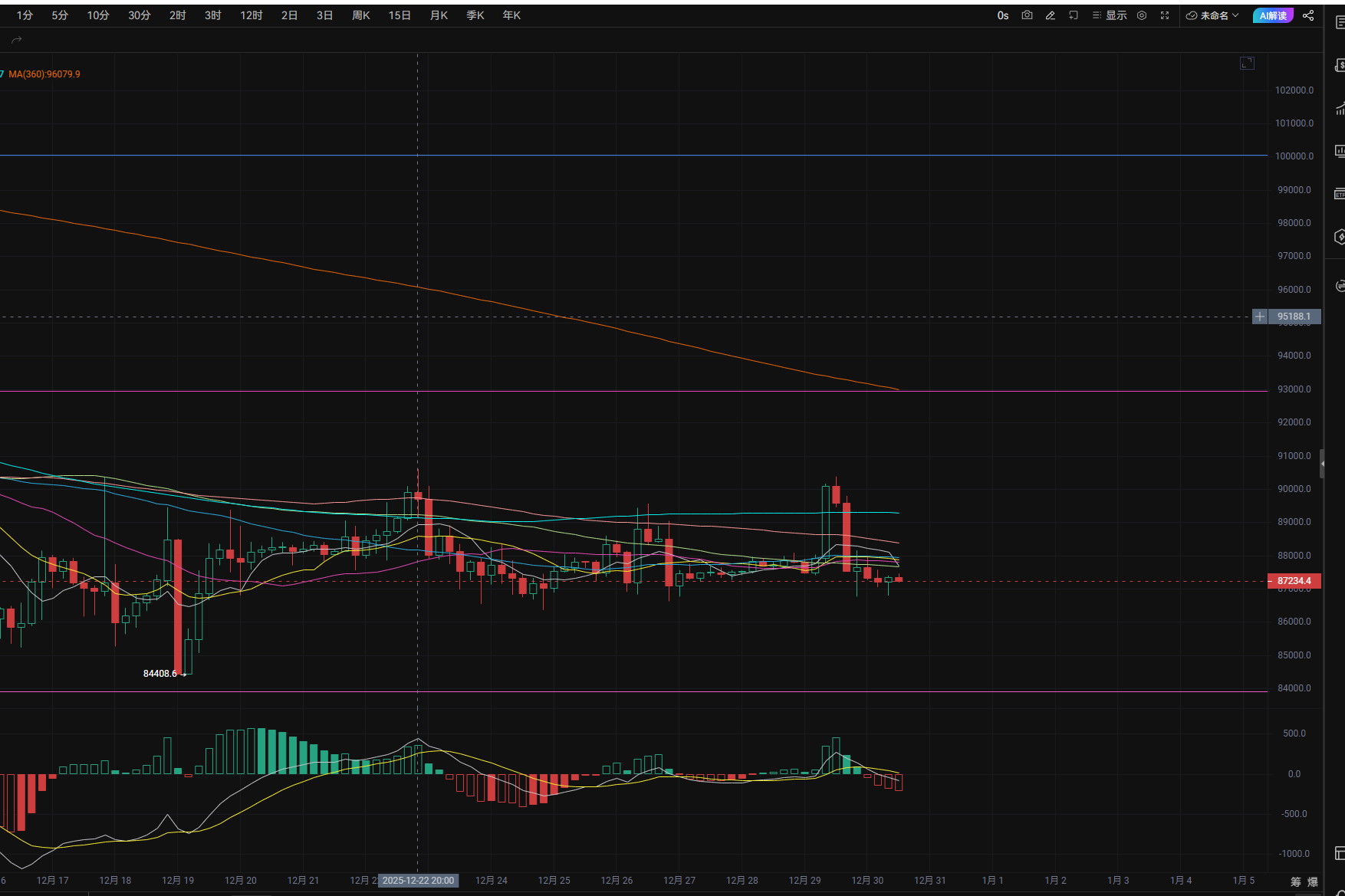Toggle the 筹 chip distribution button
This screenshot has height=896, width=1345.
(x=1295, y=881)
